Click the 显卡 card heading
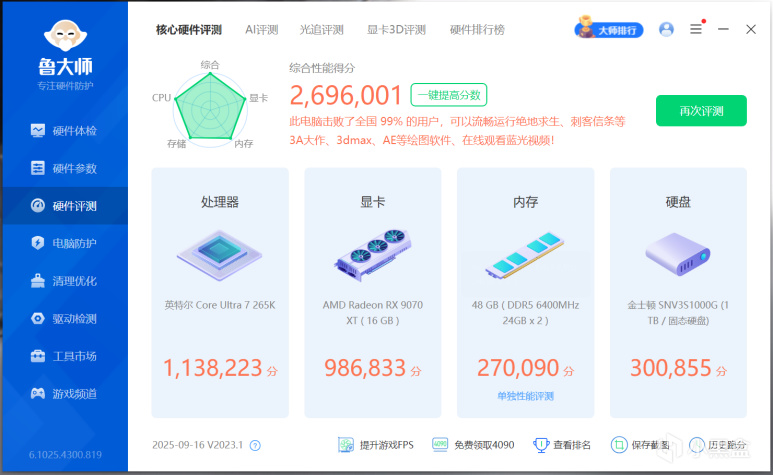 click(373, 202)
